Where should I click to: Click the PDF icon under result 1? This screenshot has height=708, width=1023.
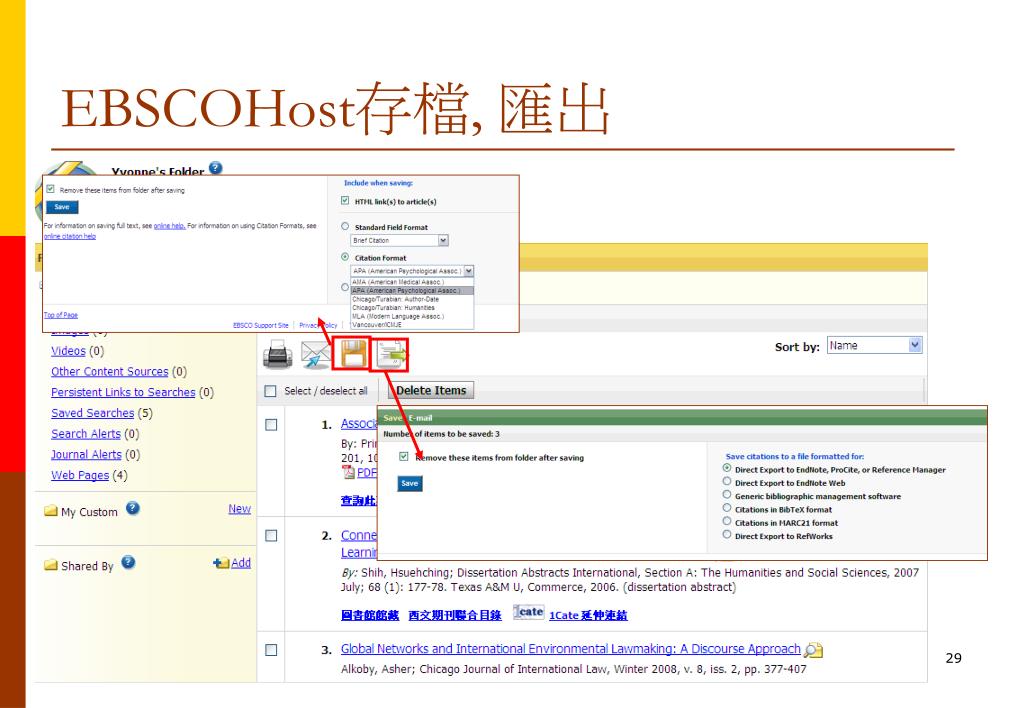coord(348,472)
